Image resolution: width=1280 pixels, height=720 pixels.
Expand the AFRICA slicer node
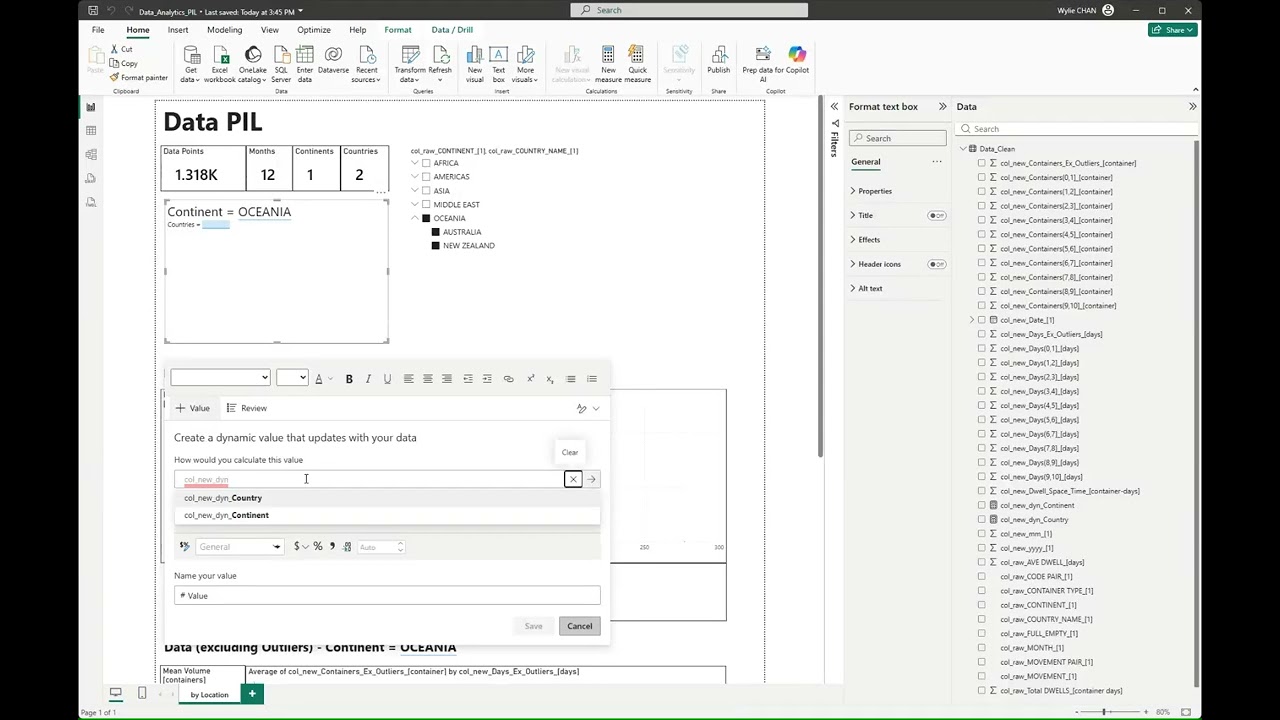click(x=415, y=163)
